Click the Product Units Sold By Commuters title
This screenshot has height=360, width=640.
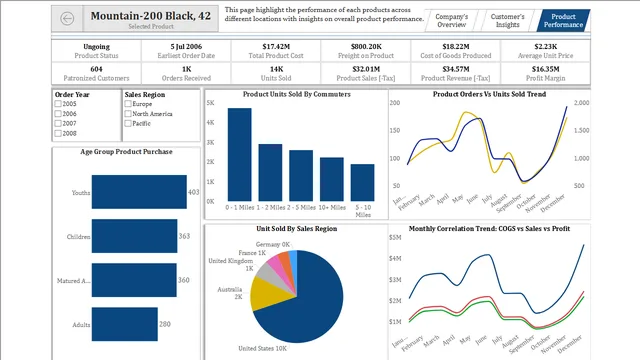pyautogui.click(x=297, y=94)
